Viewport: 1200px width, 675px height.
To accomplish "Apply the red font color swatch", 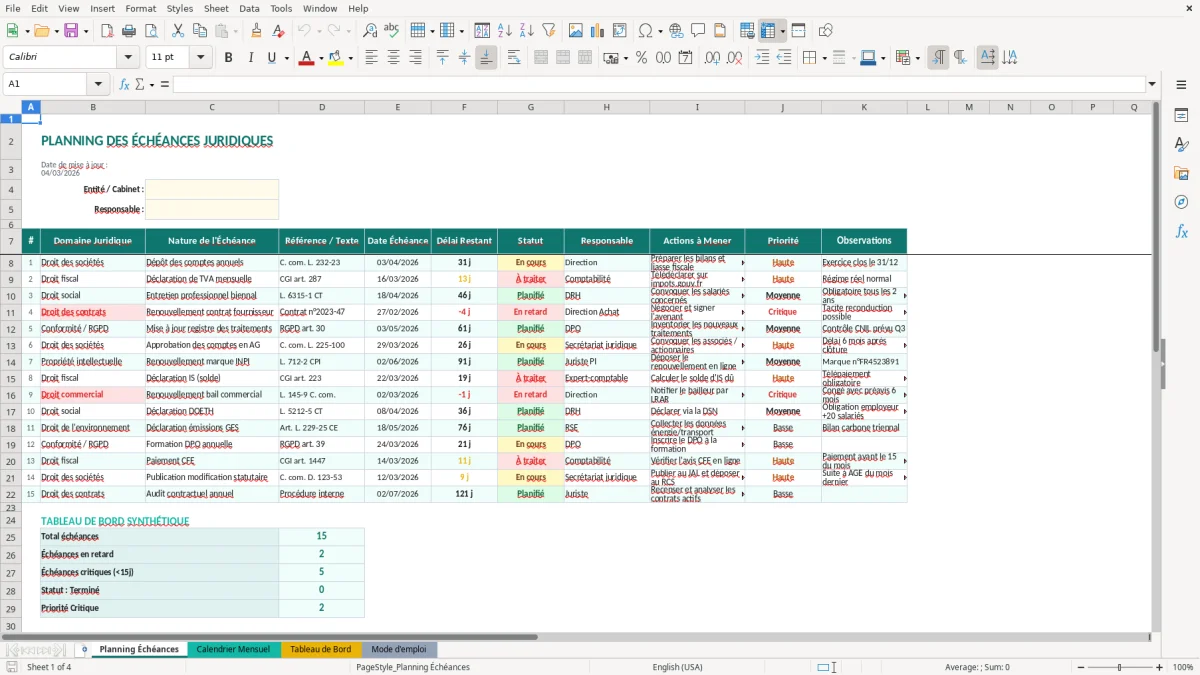I will pyautogui.click(x=306, y=58).
